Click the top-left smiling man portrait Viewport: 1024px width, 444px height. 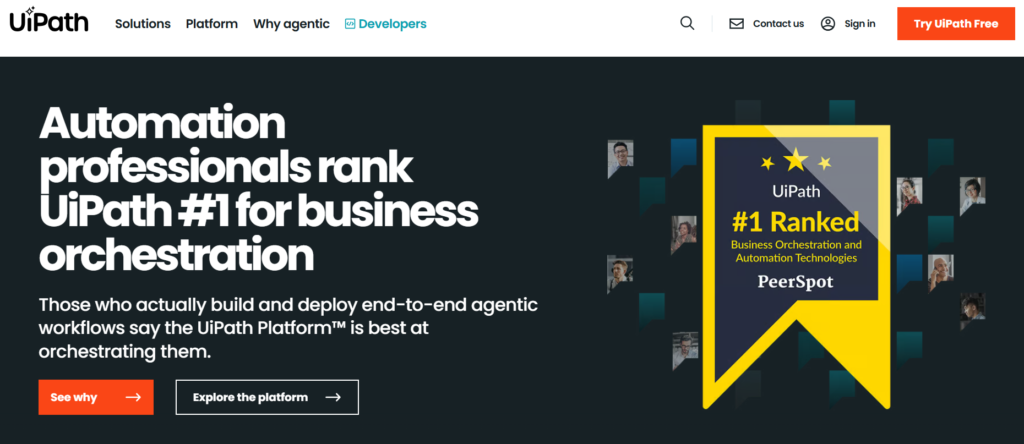tap(620, 159)
